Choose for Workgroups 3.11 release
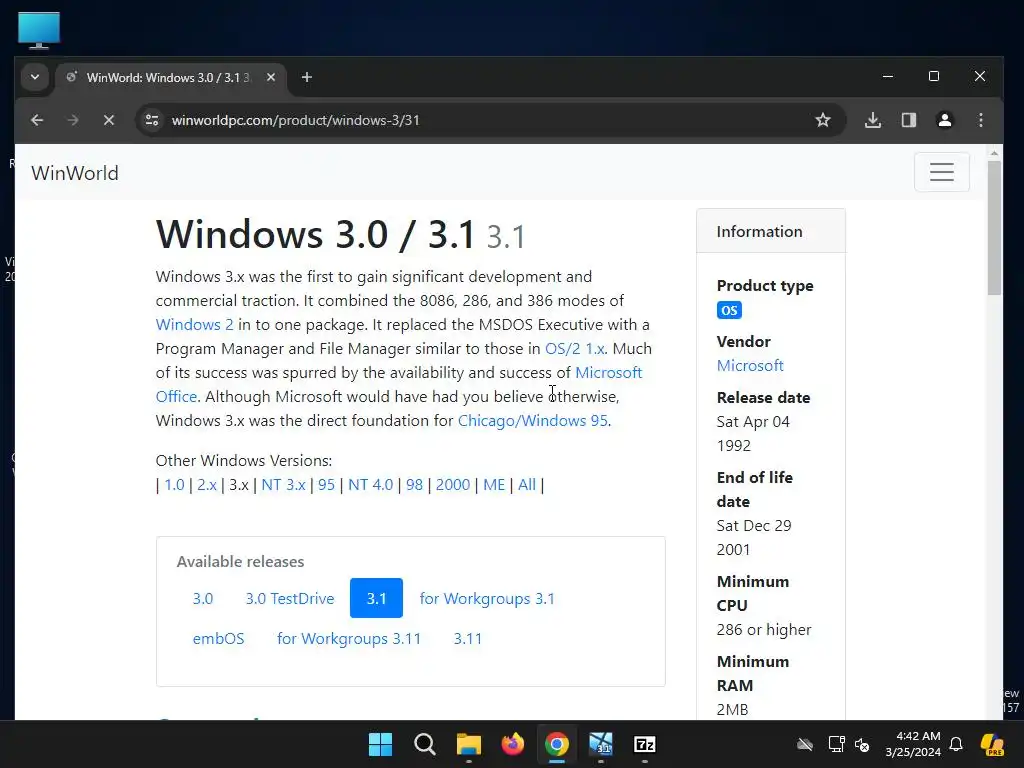1024x768 pixels. tap(349, 638)
